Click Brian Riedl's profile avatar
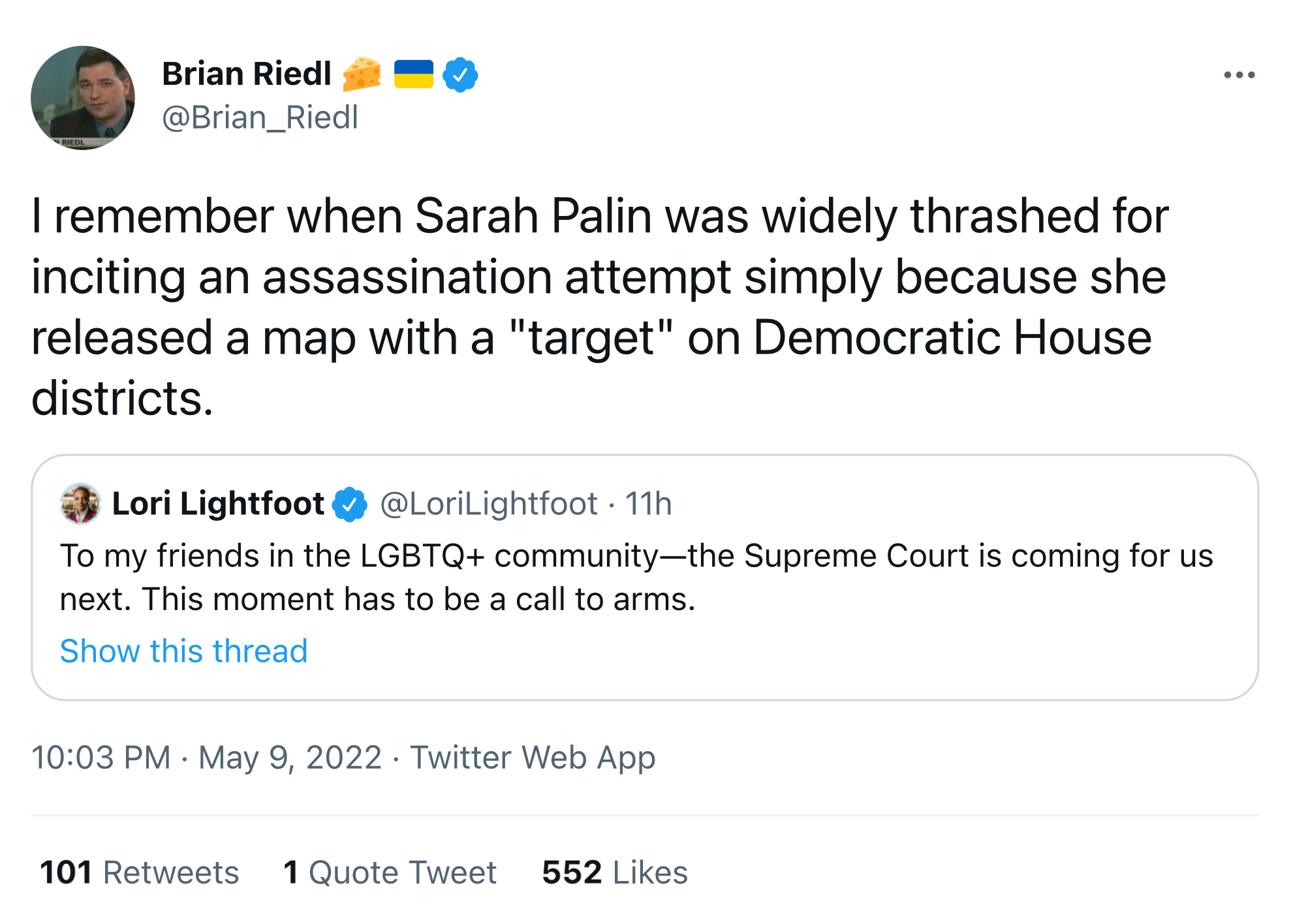 83,98
